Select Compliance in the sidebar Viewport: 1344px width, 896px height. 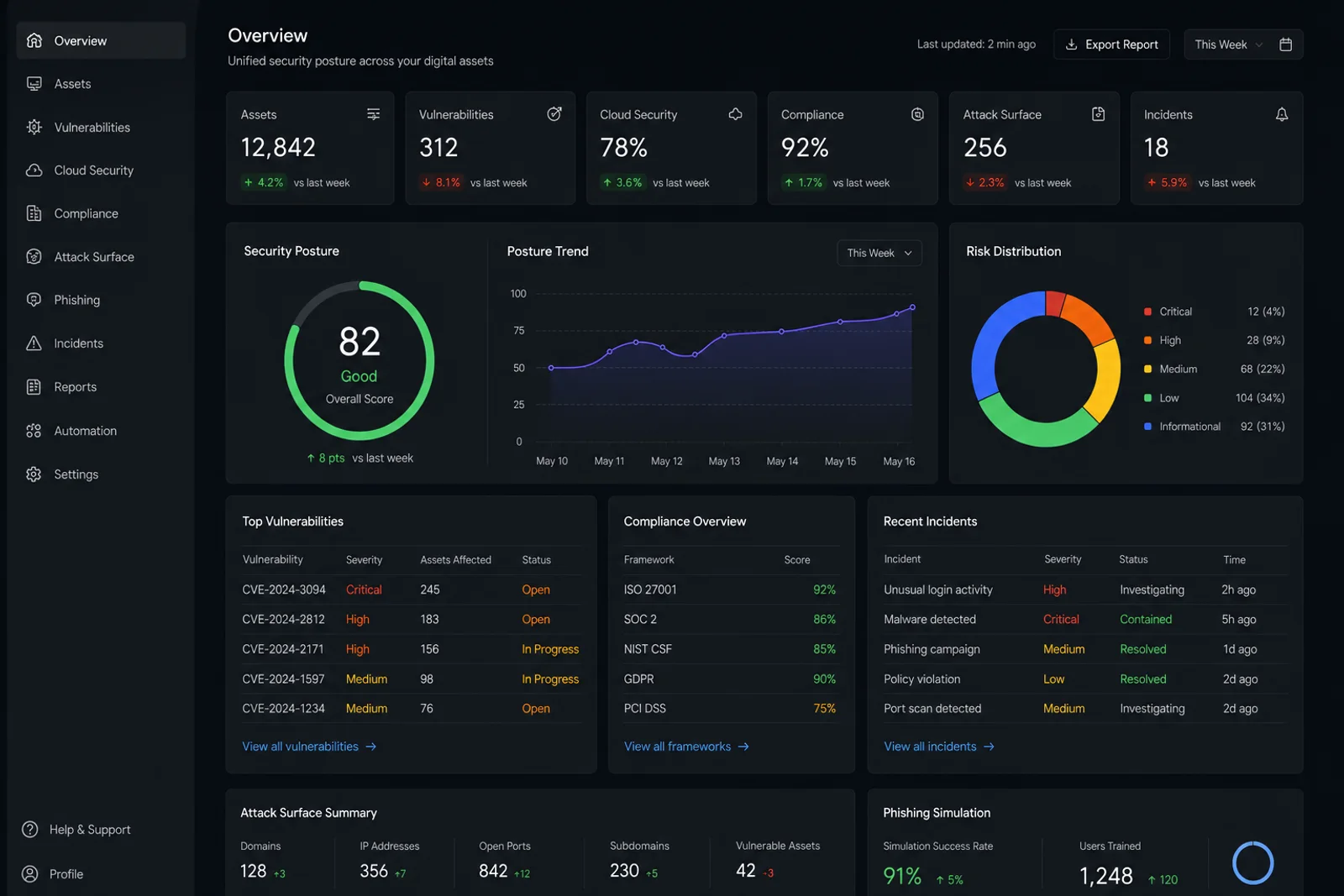pos(101,213)
